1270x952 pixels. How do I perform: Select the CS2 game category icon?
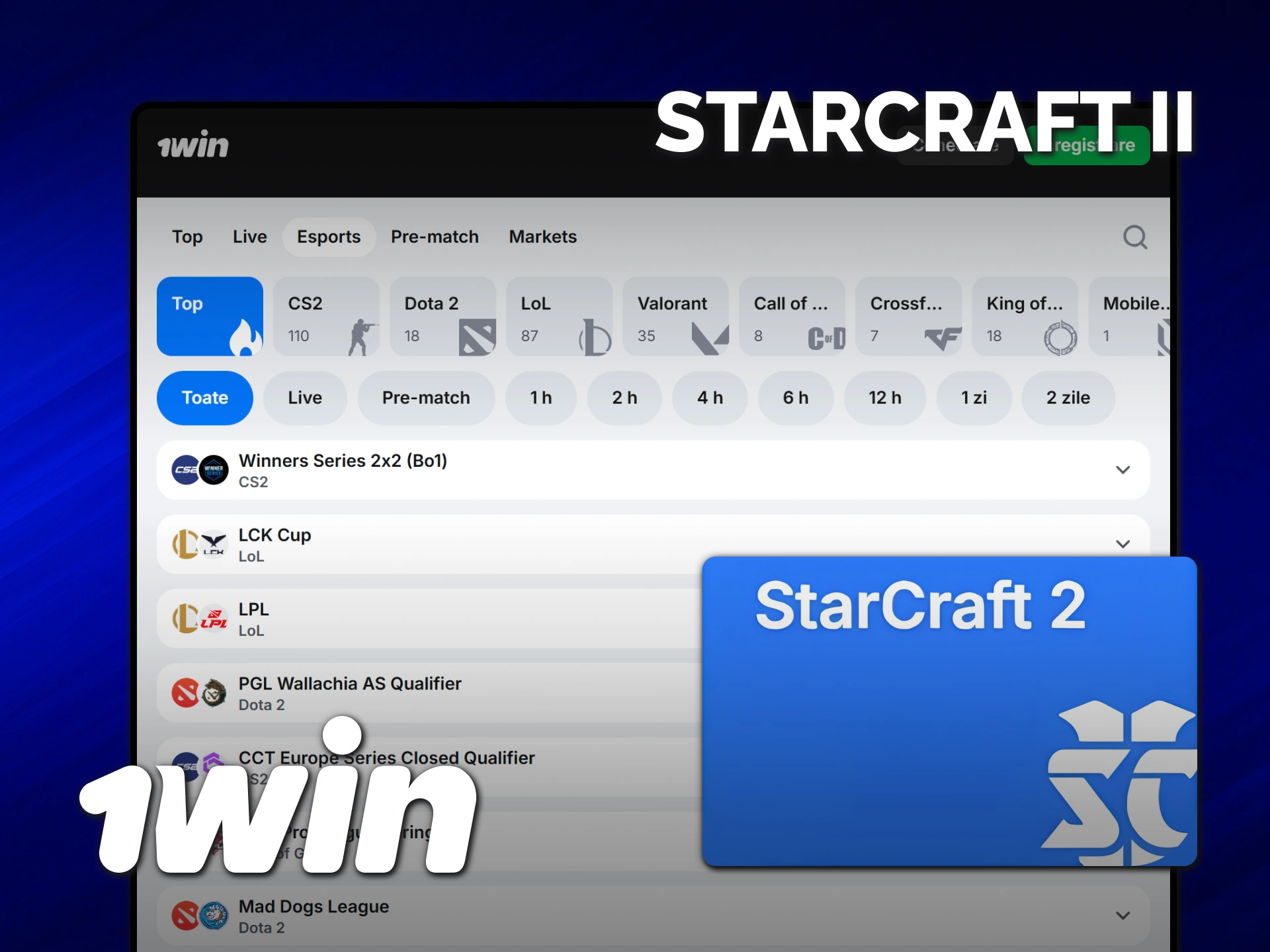click(360, 336)
